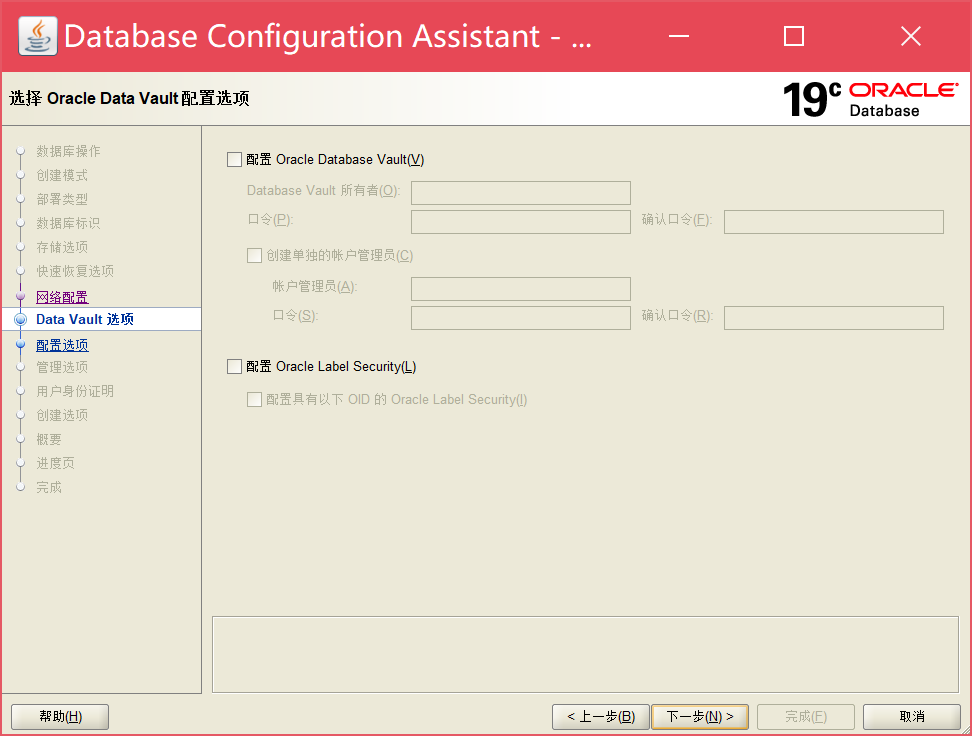Viewport: 972px width, 736px height.
Task: Check the OID Oracle Label Security option
Action: 255,398
